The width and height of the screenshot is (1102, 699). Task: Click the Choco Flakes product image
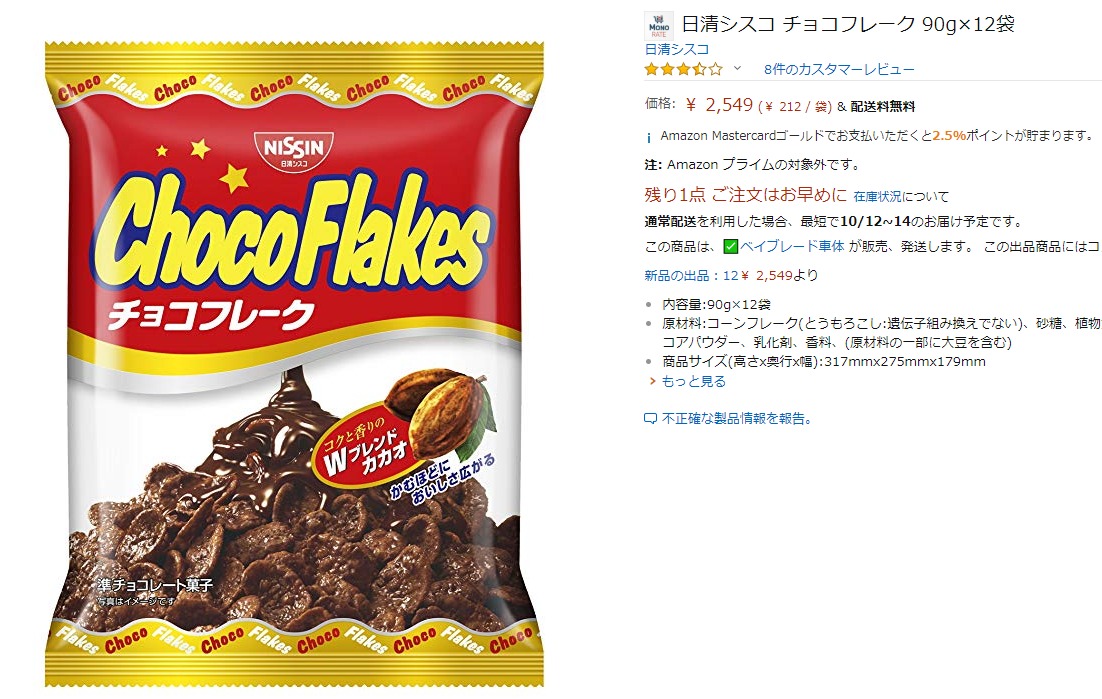point(294,364)
